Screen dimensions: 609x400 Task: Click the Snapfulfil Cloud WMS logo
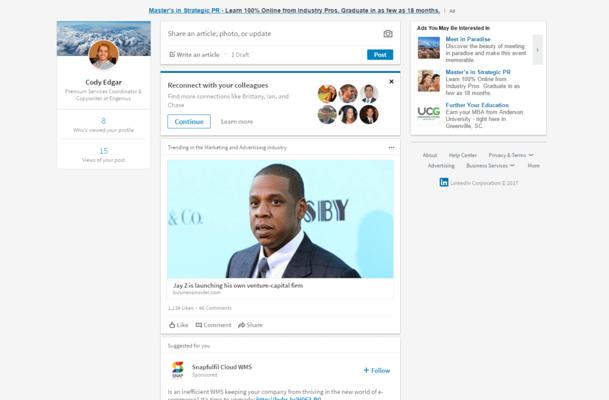point(177,370)
